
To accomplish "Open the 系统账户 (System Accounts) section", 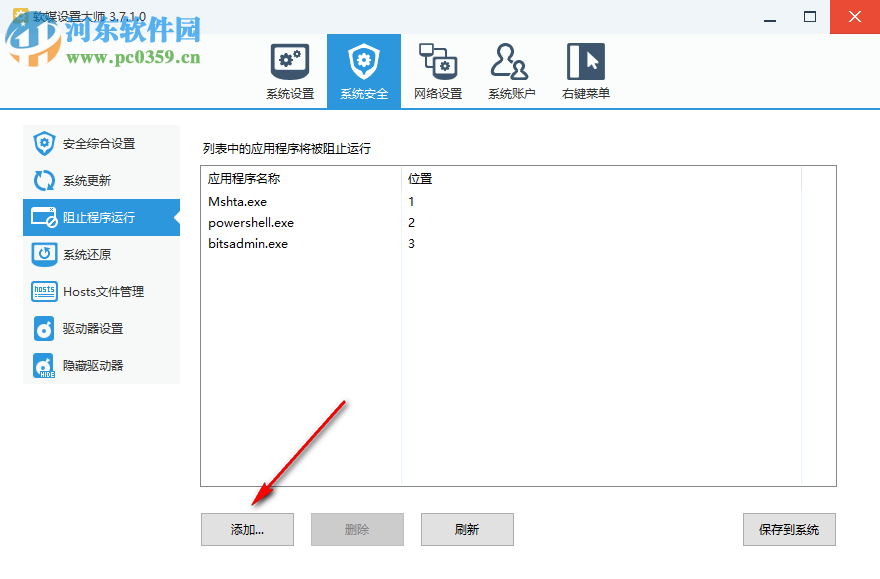I will (511, 70).
